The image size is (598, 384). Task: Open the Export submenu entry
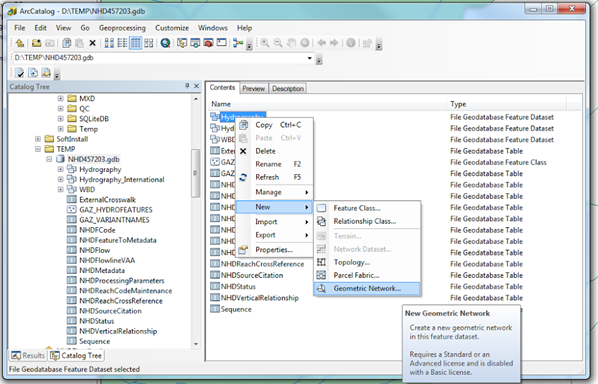[274, 235]
